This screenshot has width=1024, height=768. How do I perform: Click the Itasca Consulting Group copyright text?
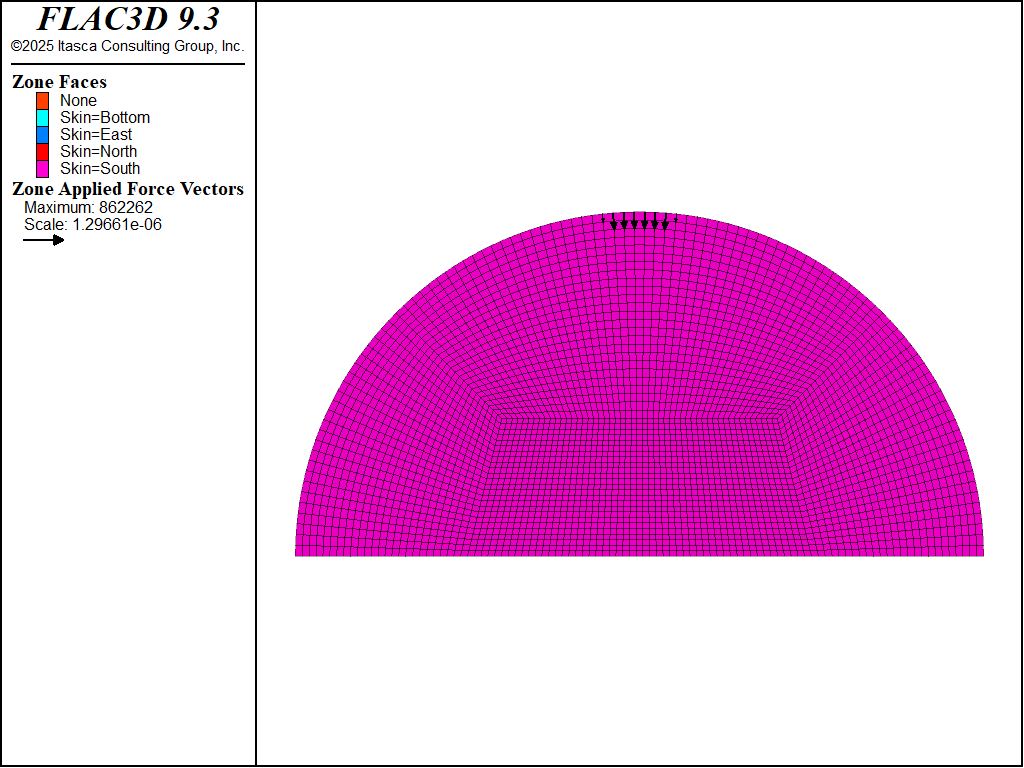(127, 46)
